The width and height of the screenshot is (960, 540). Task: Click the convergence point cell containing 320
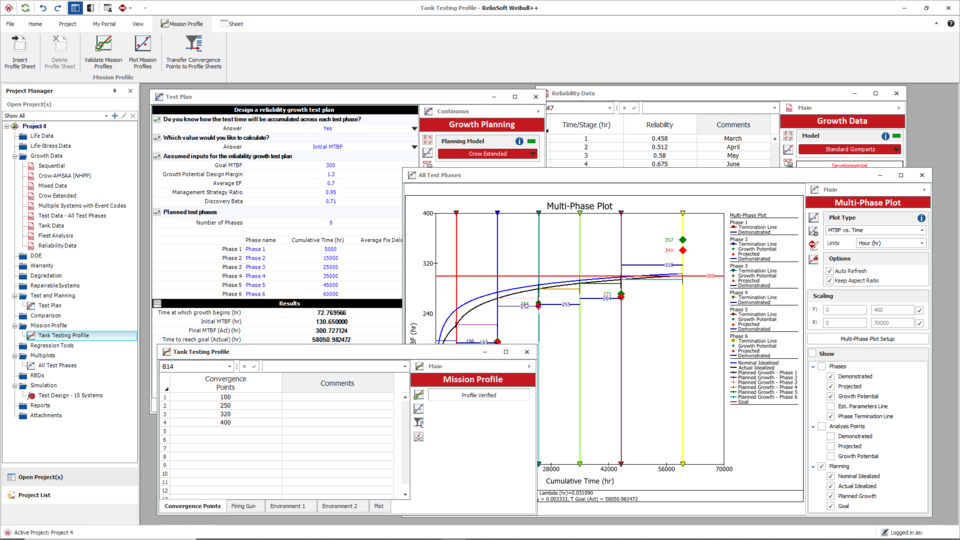tap(225, 414)
